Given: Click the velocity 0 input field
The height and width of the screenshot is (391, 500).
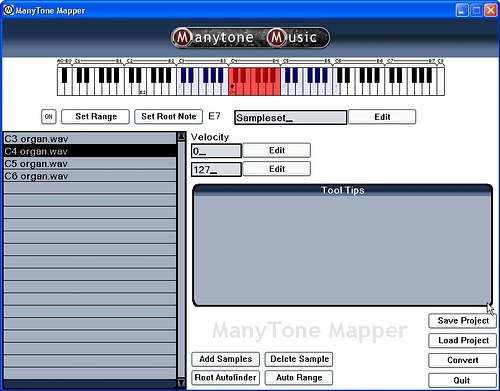Looking at the screenshot, I should (x=216, y=151).
